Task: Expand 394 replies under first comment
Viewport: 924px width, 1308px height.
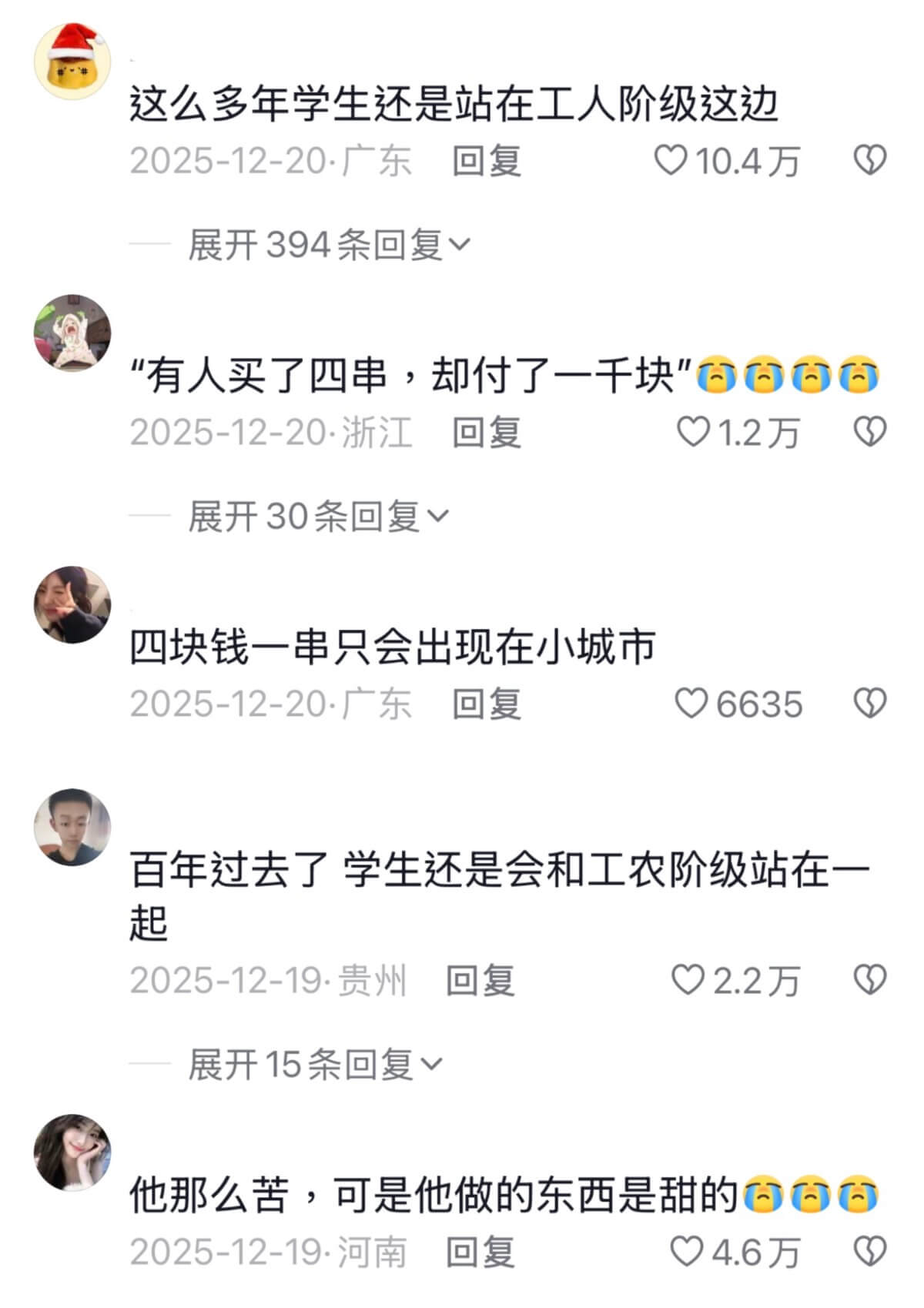Action: point(330,245)
